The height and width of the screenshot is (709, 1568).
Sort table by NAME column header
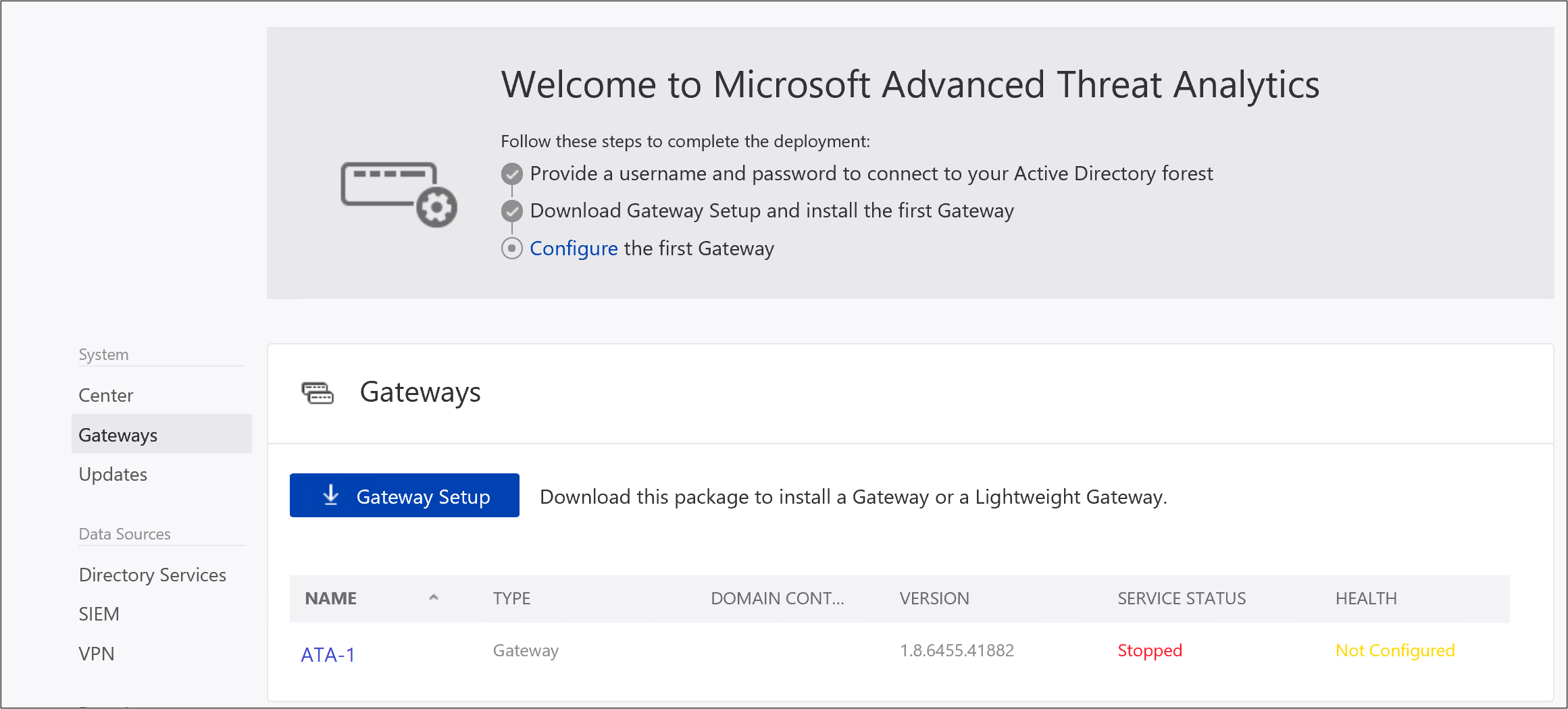(x=331, y=598)
